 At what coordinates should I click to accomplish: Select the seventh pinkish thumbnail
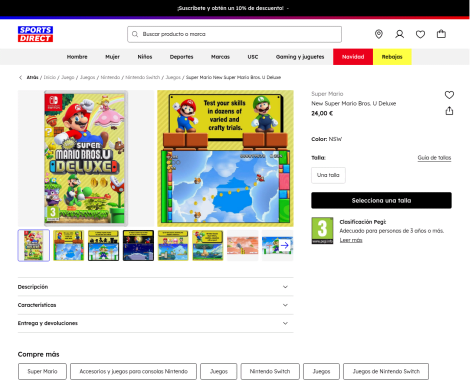click(x=243, y=245)
